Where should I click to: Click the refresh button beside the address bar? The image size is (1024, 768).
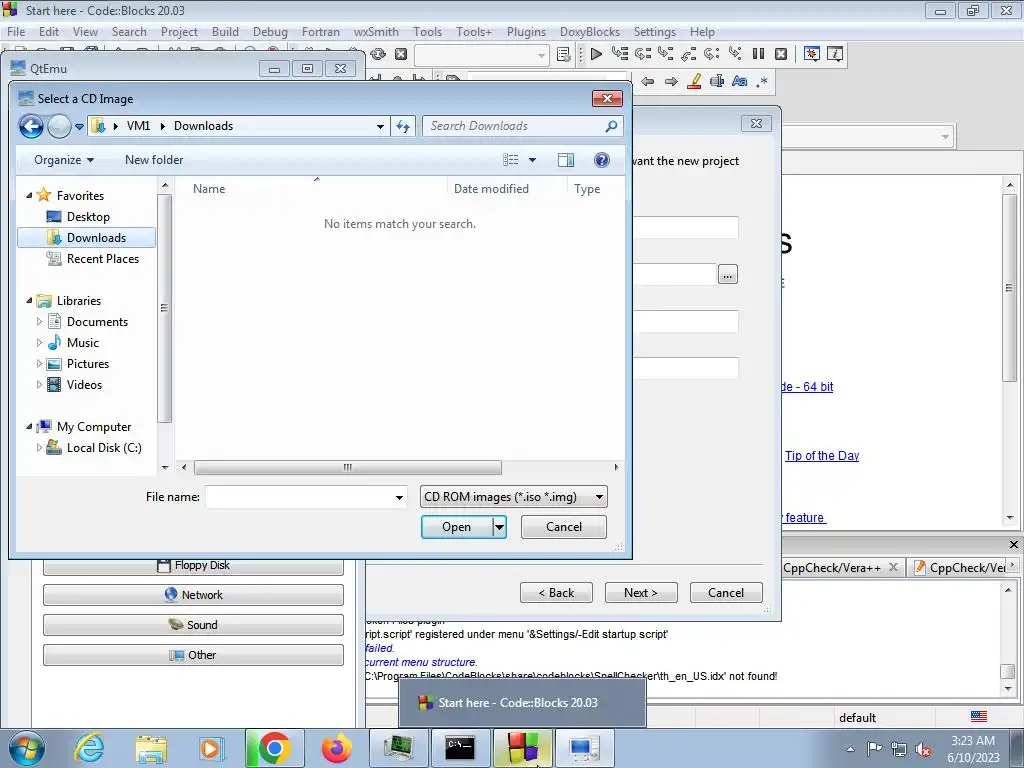403,127
